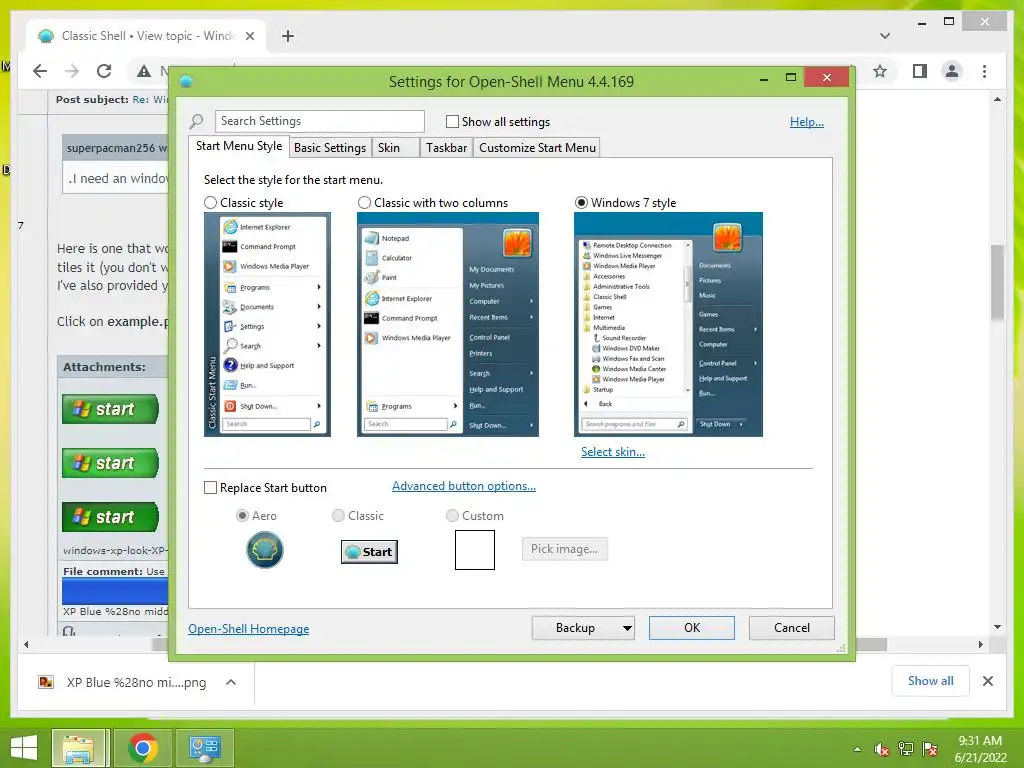Click the Windows 7 style preview image
This screenshot has height=768, width=1024.
tap(668, 325)
